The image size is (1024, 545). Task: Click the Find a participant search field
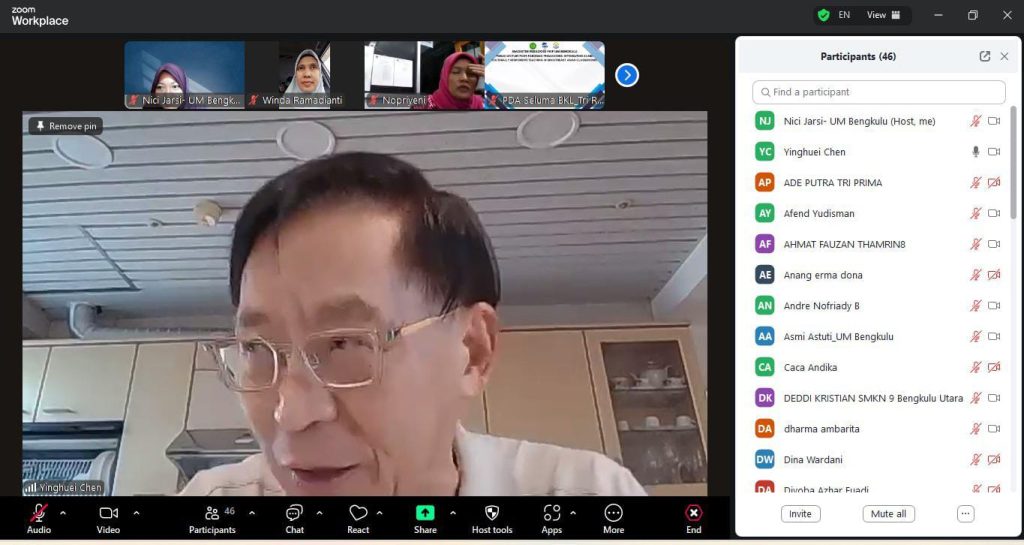(x=879, y=92)
